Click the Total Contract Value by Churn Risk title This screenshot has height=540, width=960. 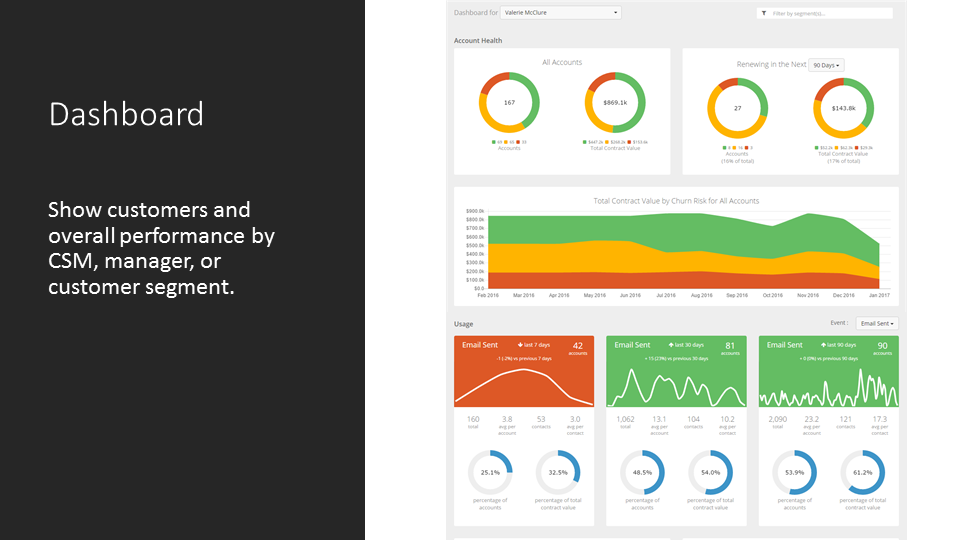click(676, 201)
